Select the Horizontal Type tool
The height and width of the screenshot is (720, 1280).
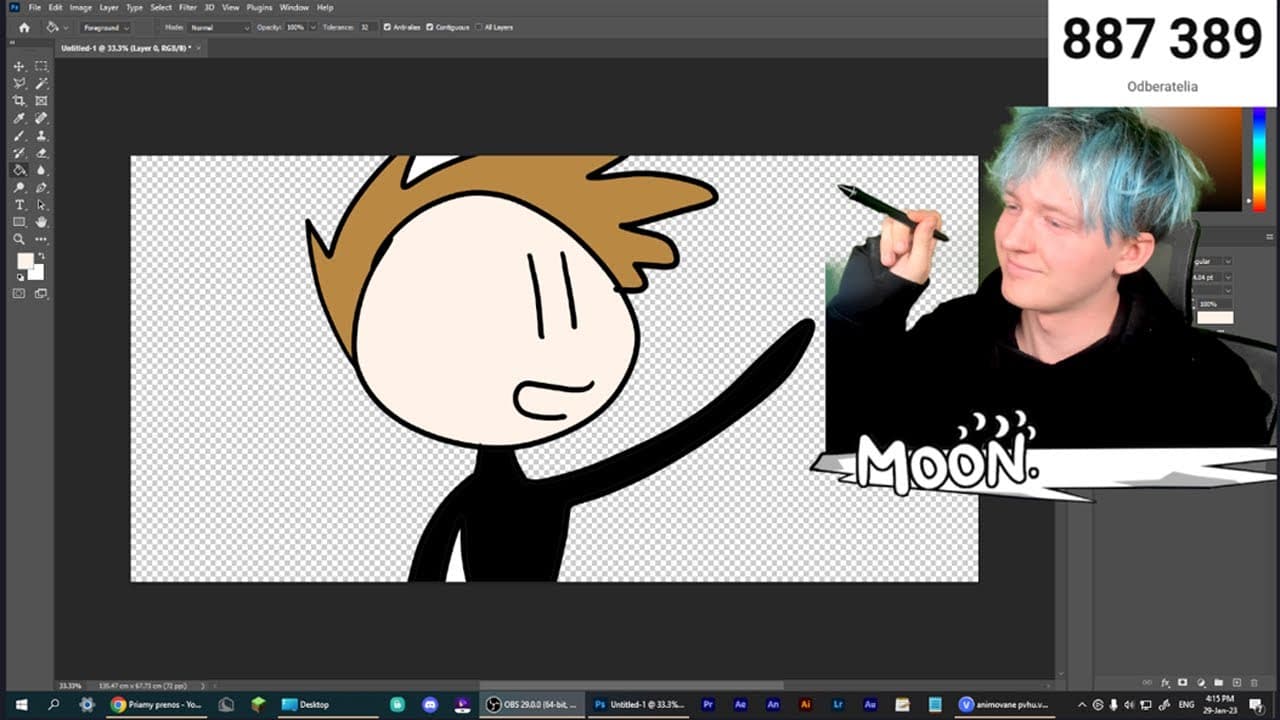point(19,205)
